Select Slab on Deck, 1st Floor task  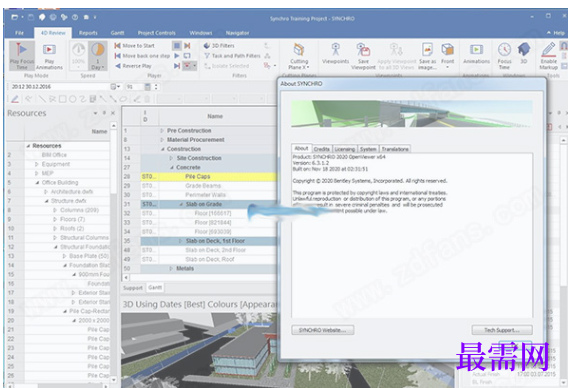tap(215, 241)
